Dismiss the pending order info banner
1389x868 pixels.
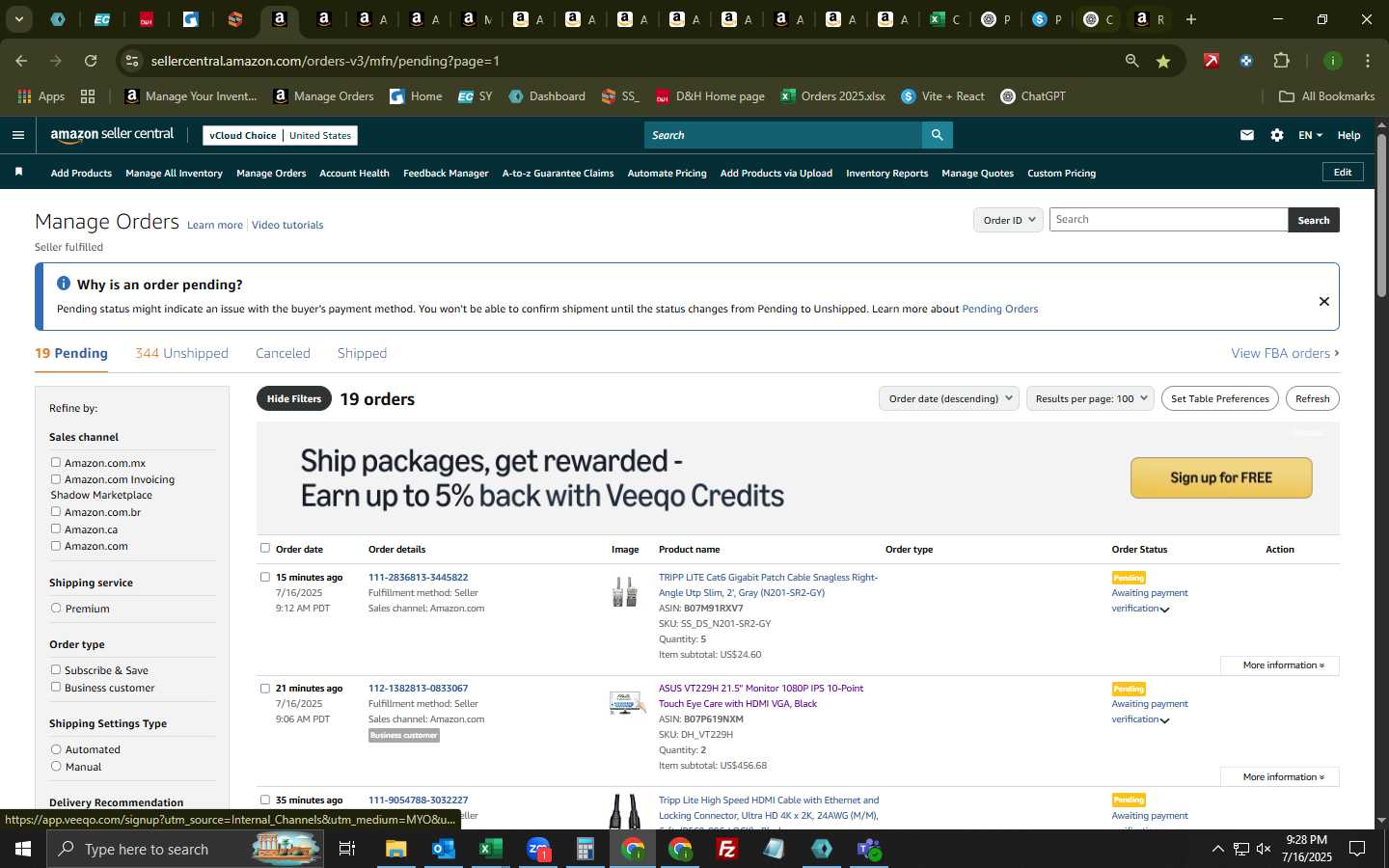(x=1324, y=301)
